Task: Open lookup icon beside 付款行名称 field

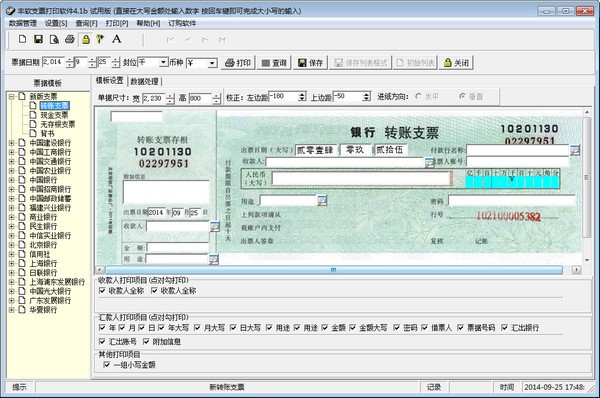Action: 575,150
